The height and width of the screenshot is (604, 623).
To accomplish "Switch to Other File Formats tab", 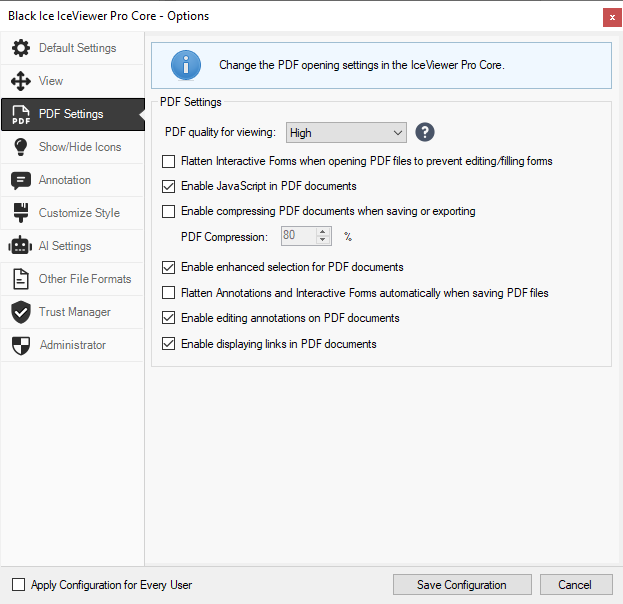I will [72, 279].
